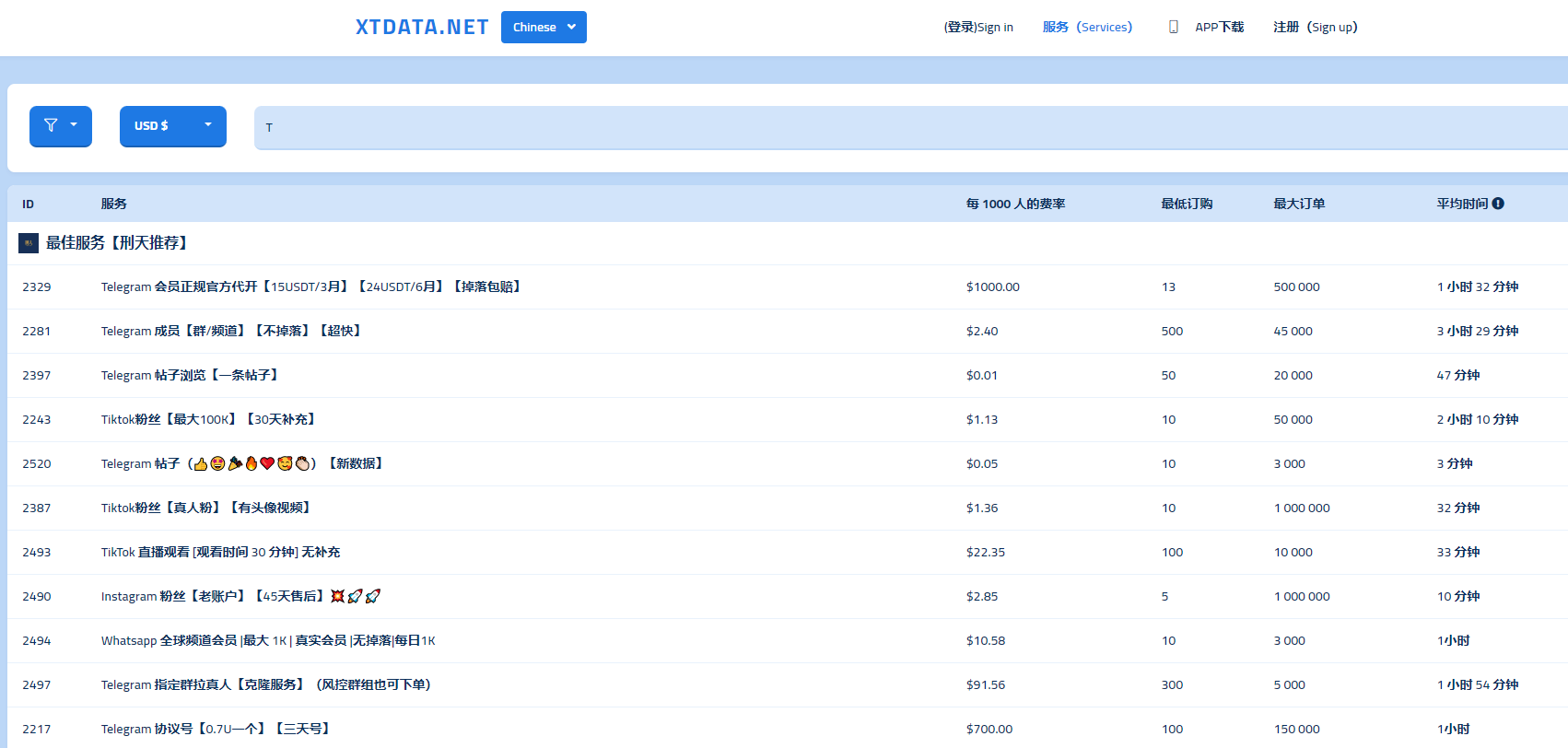
Task: Open the filter funnel dropdown
Action: (x=61, y=126)
